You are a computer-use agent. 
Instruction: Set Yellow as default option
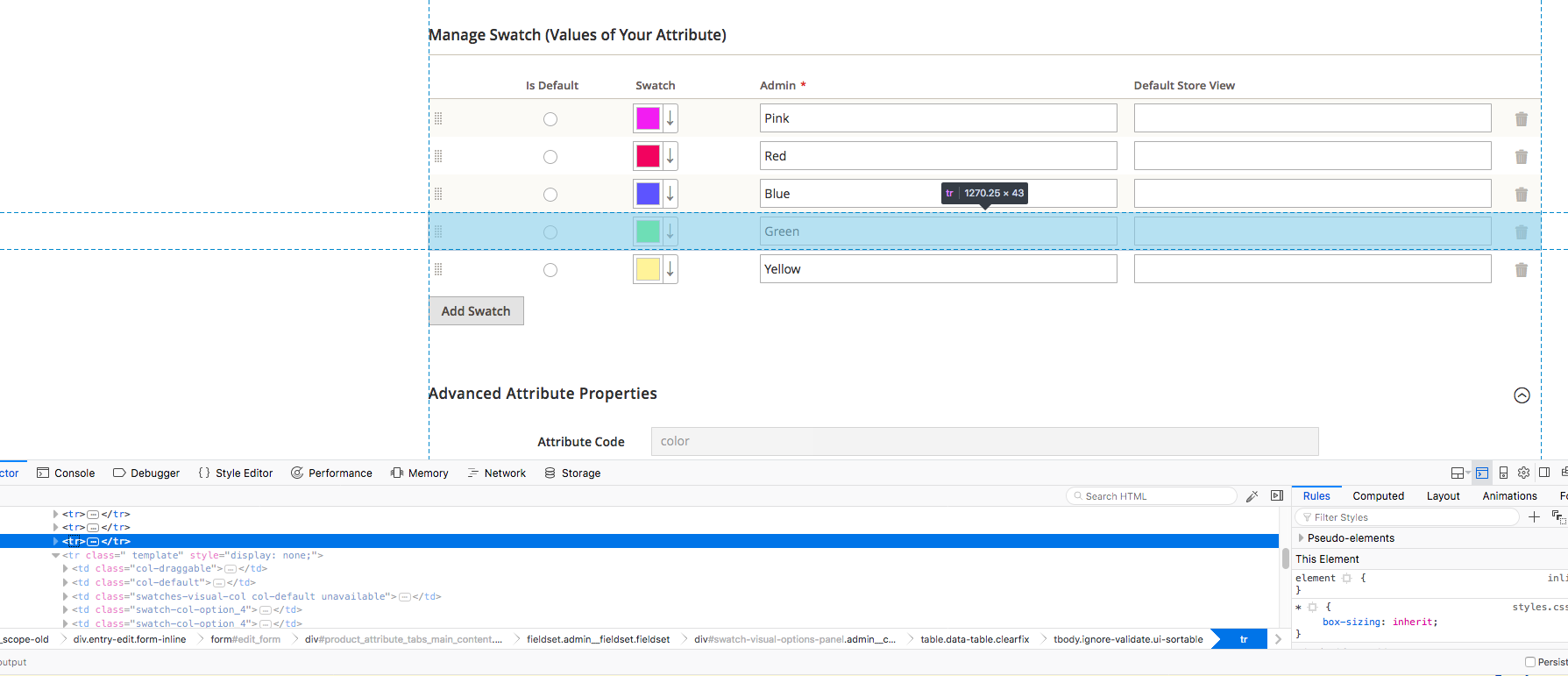click(550, 270)
